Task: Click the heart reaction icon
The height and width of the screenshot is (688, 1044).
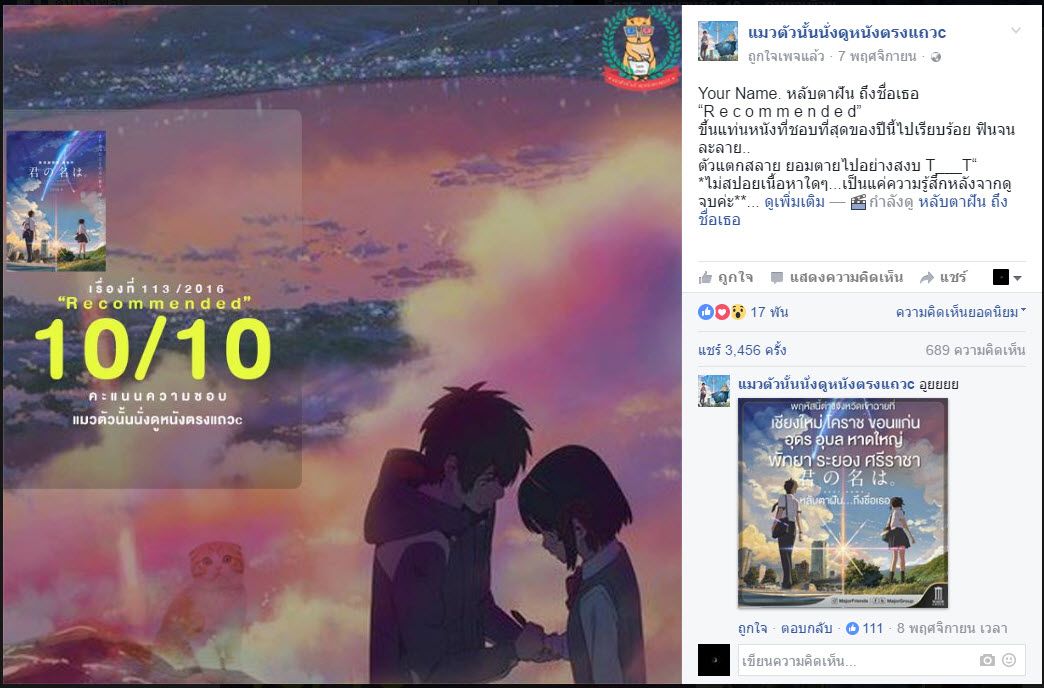Action: pos(722,312)
